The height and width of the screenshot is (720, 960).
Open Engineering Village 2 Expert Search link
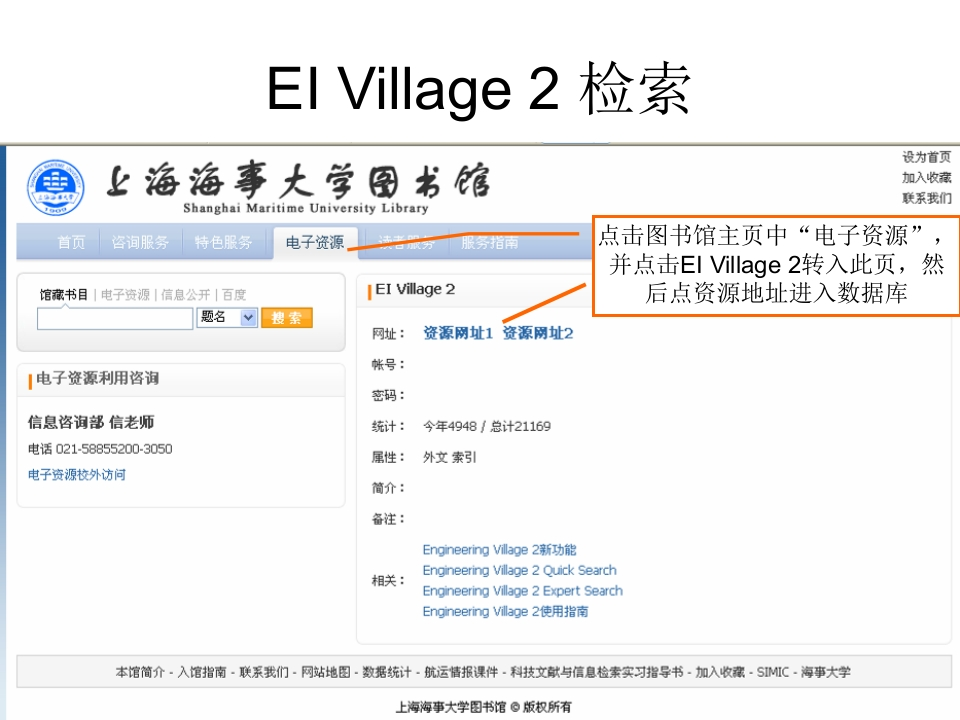(522, 591)
